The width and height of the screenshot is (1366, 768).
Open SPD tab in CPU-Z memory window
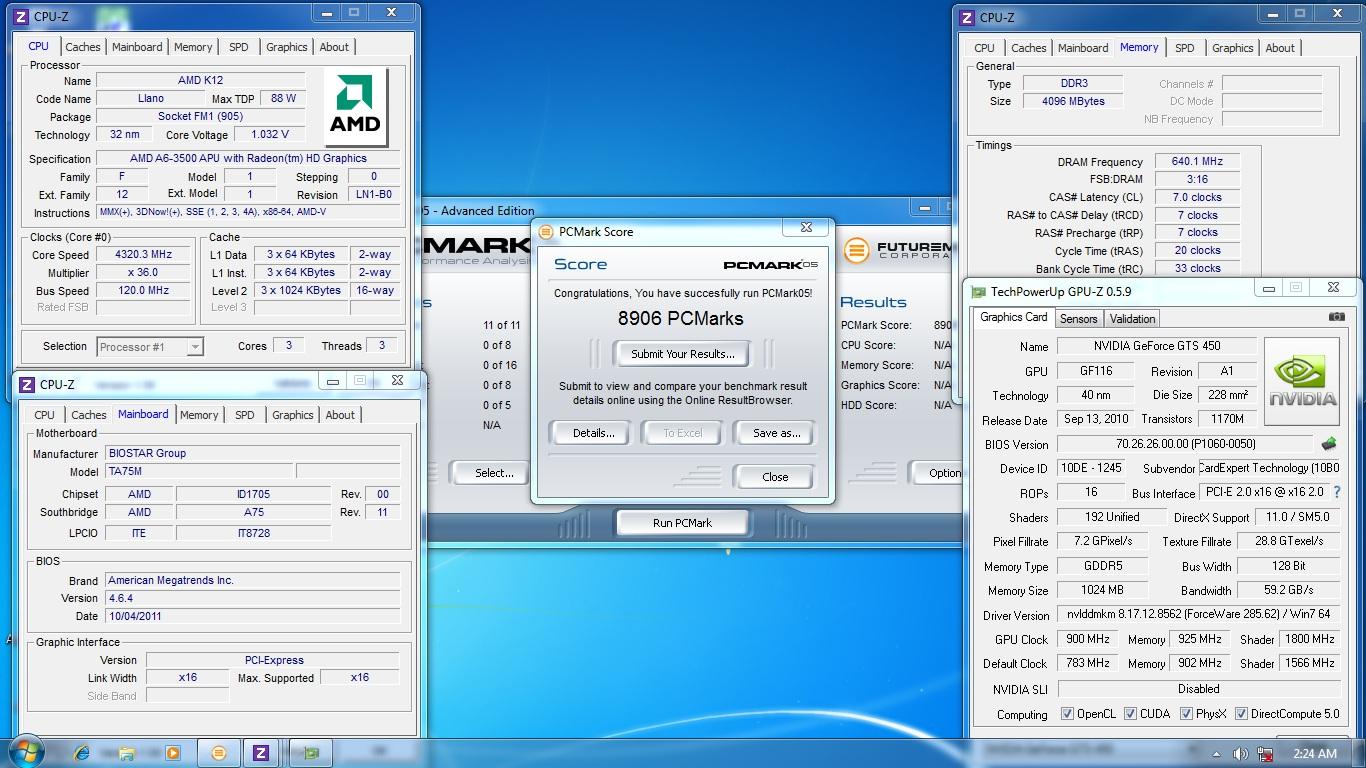[x=1184, y=48]
